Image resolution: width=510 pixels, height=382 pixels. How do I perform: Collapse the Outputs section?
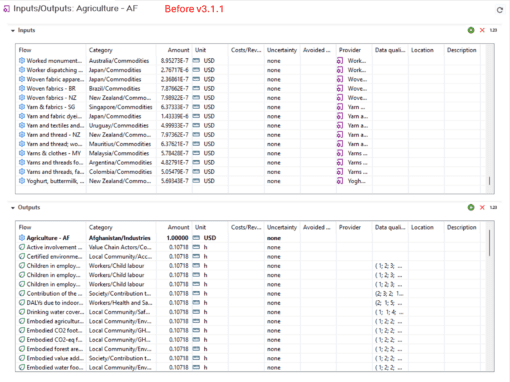tap(13, 208)
